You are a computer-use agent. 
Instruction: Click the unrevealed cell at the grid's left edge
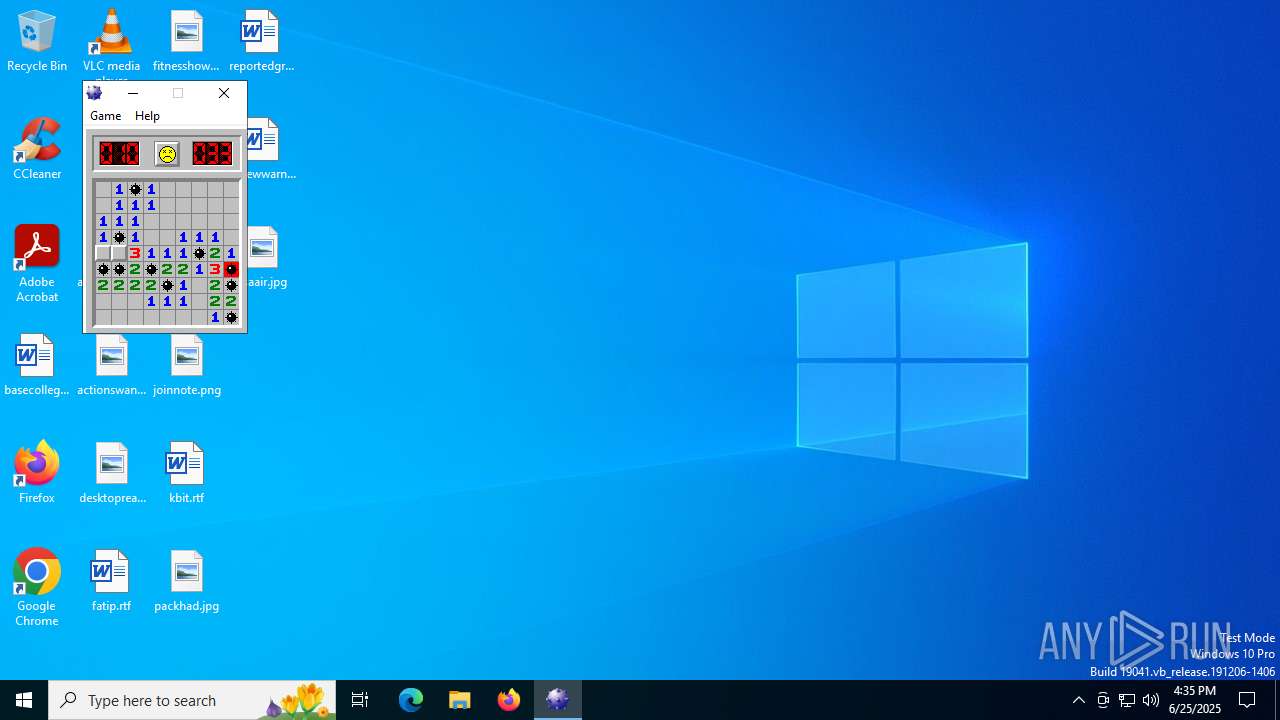[x=103, y=253]
